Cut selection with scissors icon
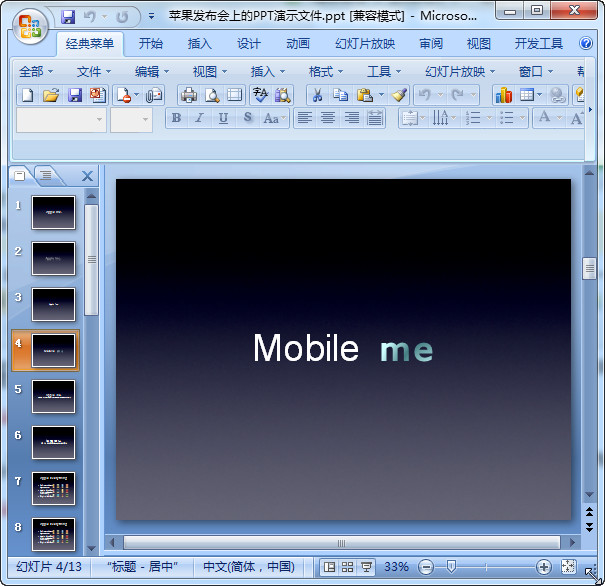This screenshot has height=586, width=605. pyautogui.click(x=317, y=95)
